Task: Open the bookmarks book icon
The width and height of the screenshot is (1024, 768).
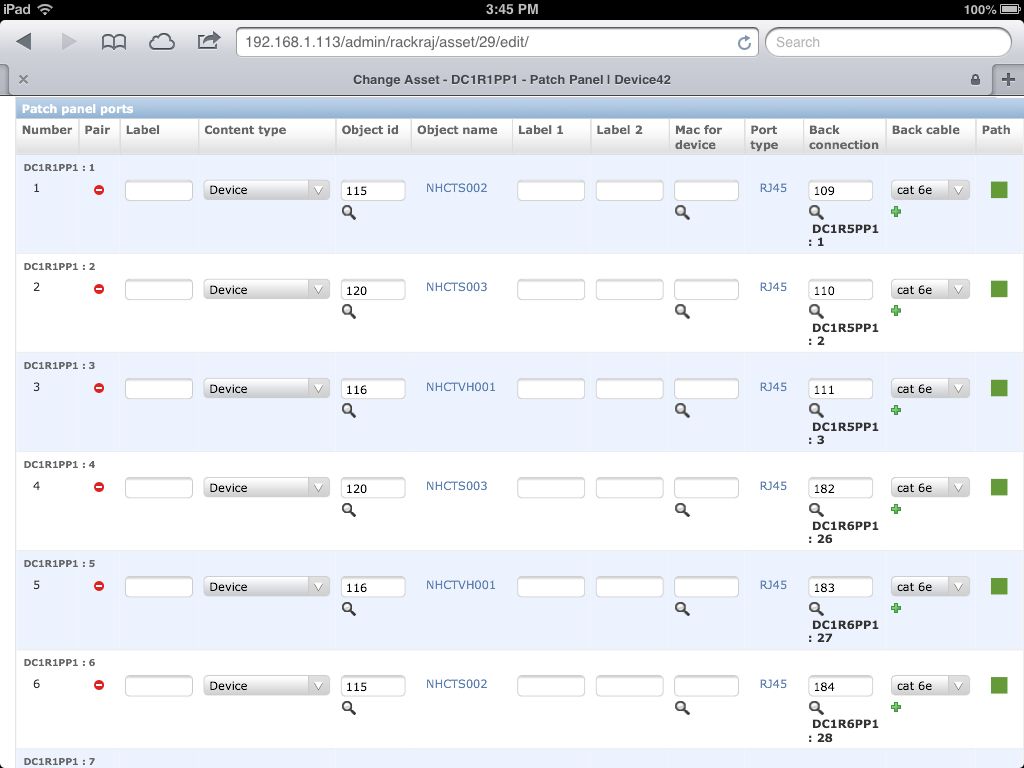Action: pyautogui.click(x=114, y=42)
